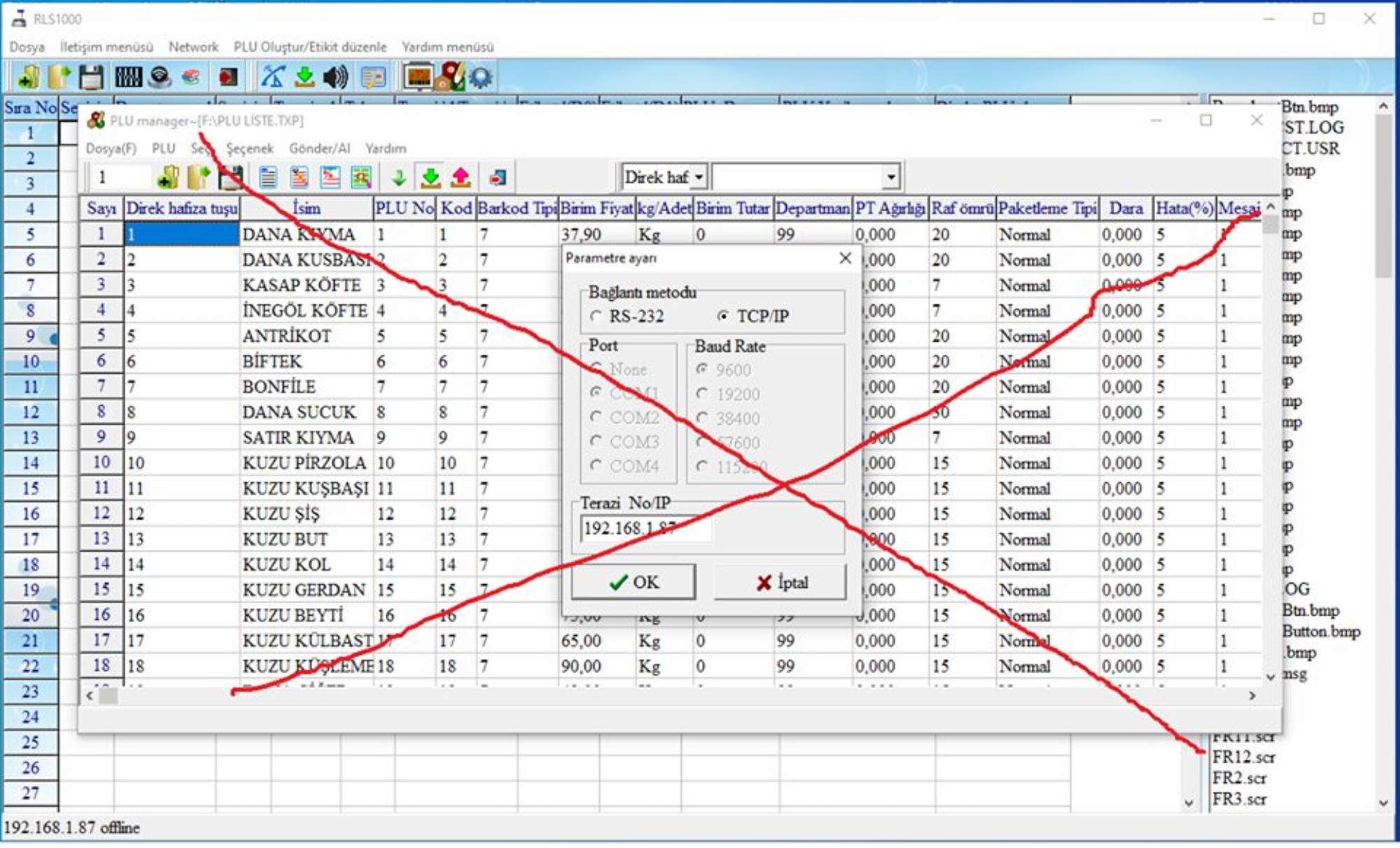Click PLU manager horizontal scrollbar right arrow
The height and width of the screenshot is (848, 1400).
(1252, 695)
